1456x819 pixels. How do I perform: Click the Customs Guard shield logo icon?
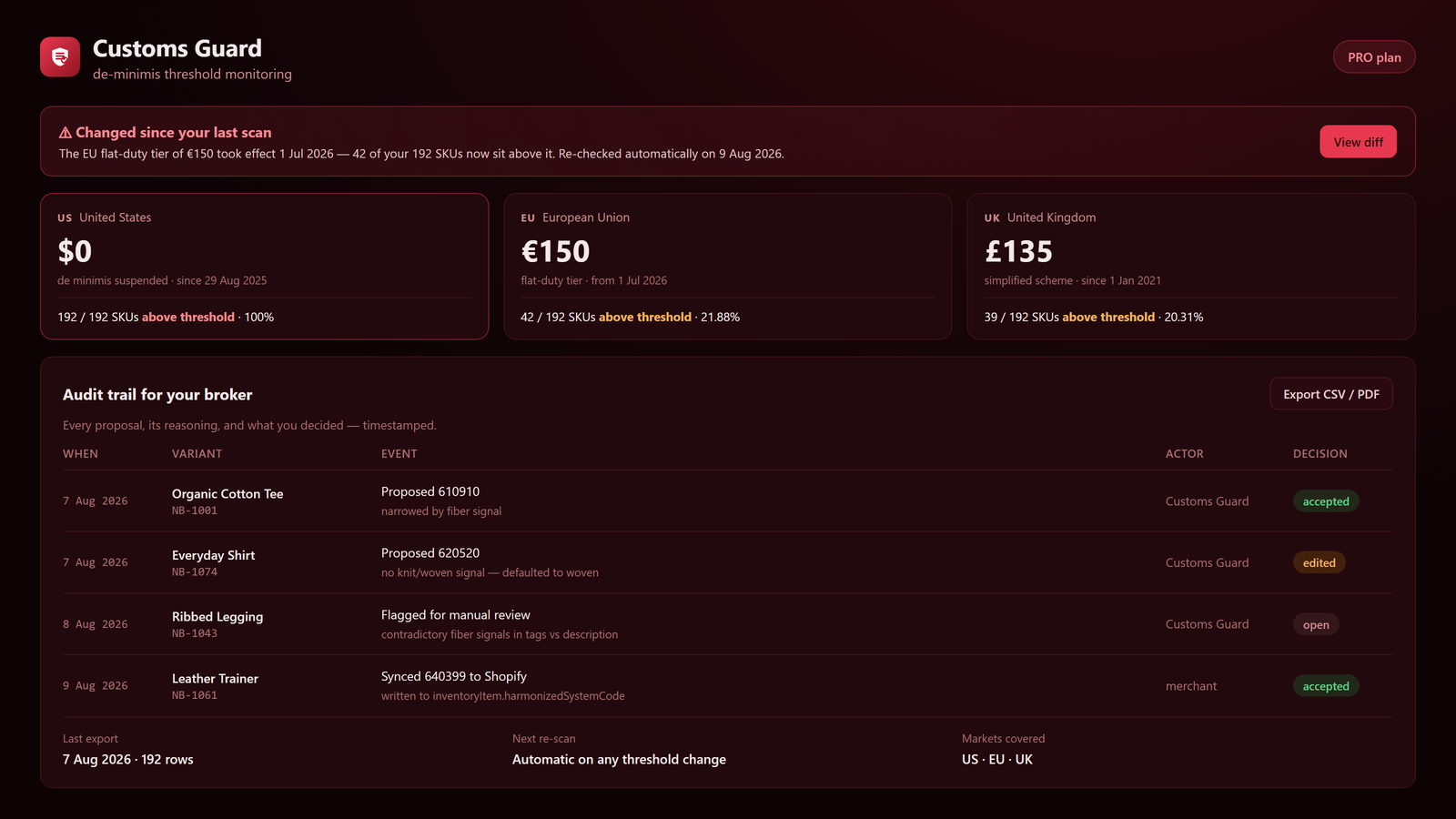tap(60, 57)
